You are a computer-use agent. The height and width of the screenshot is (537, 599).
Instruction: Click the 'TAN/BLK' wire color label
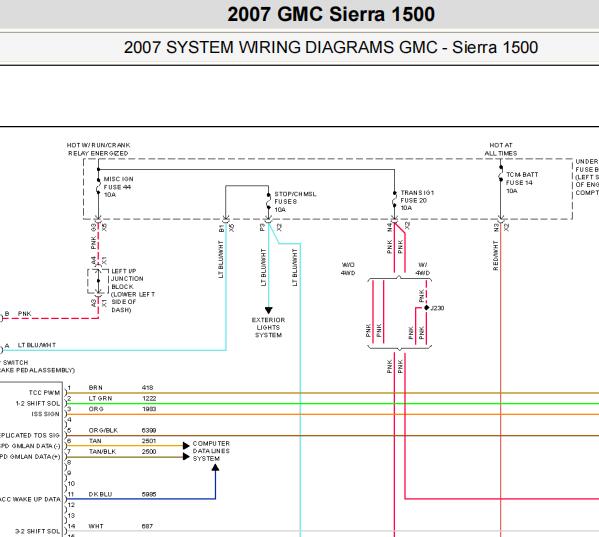coord(102,451)
